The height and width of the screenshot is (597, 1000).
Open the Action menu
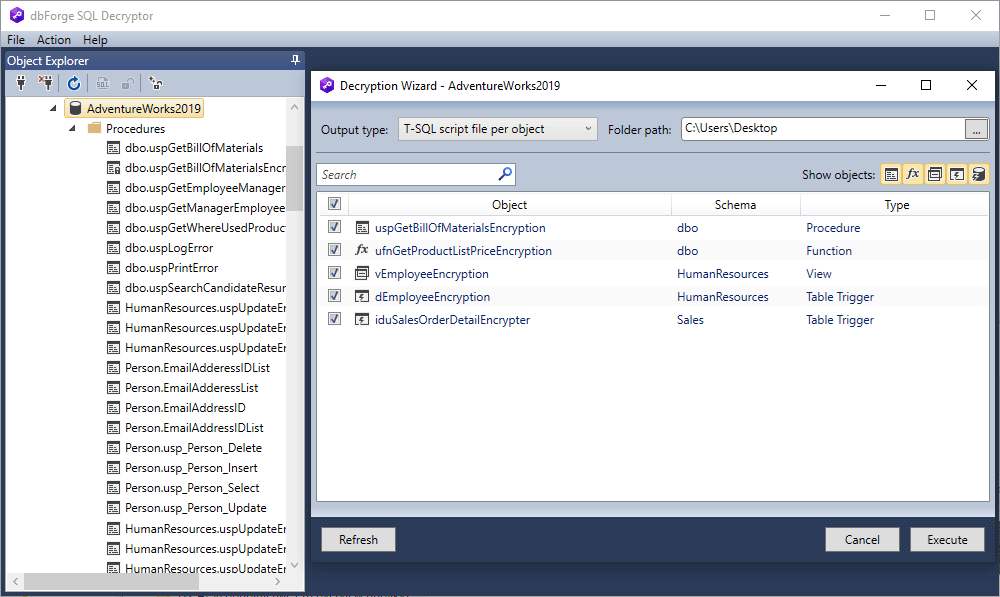[x=53, y=40]
